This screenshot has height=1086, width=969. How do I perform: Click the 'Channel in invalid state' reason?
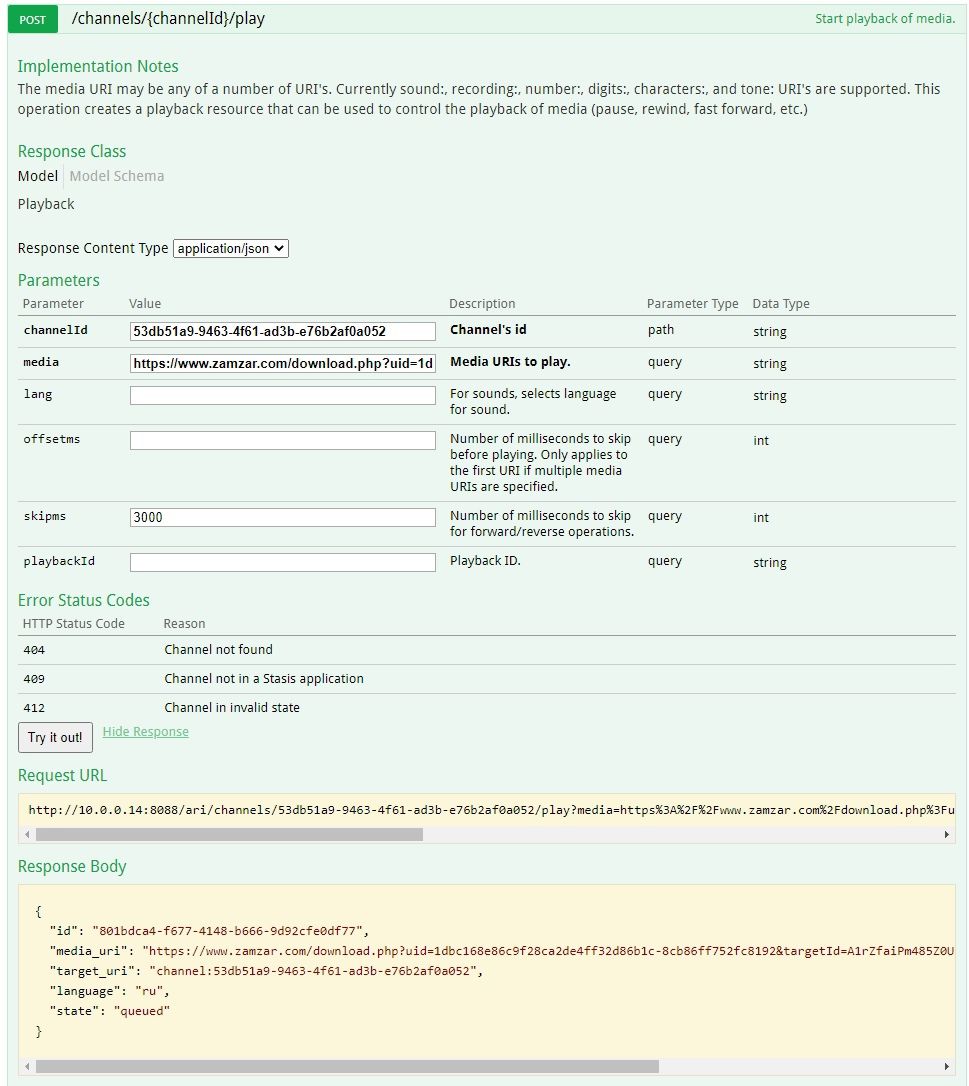coord(232,708)
